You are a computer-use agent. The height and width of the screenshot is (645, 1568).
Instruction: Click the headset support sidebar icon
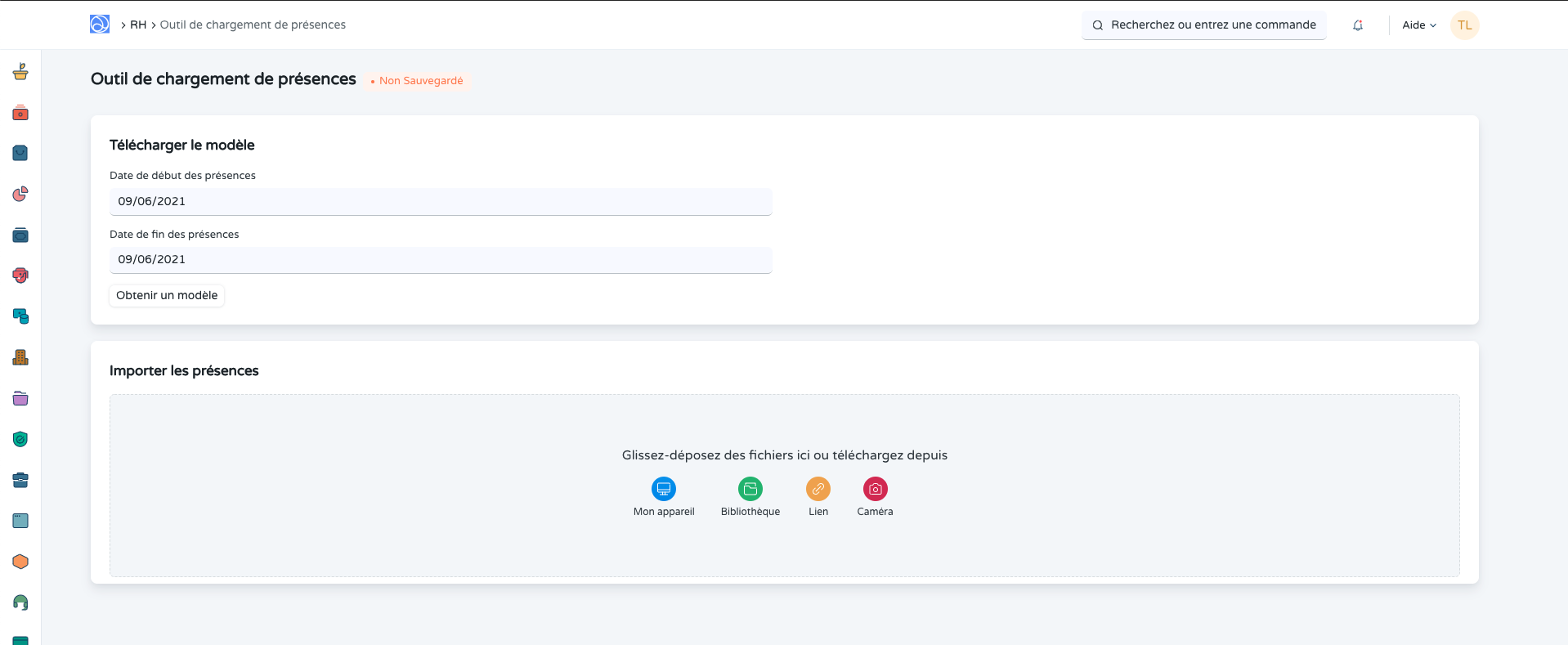pos(20,602)
